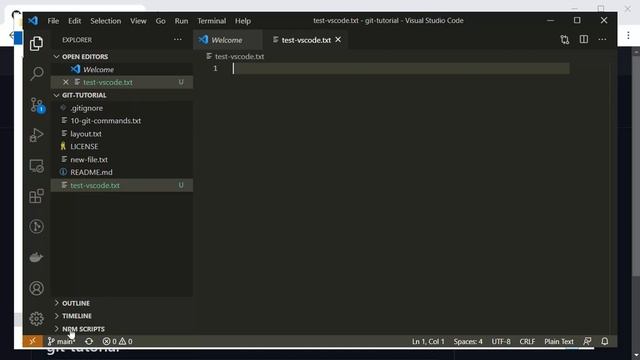Open the Help menu
640x360 pixels.
[x=243, y=21]
